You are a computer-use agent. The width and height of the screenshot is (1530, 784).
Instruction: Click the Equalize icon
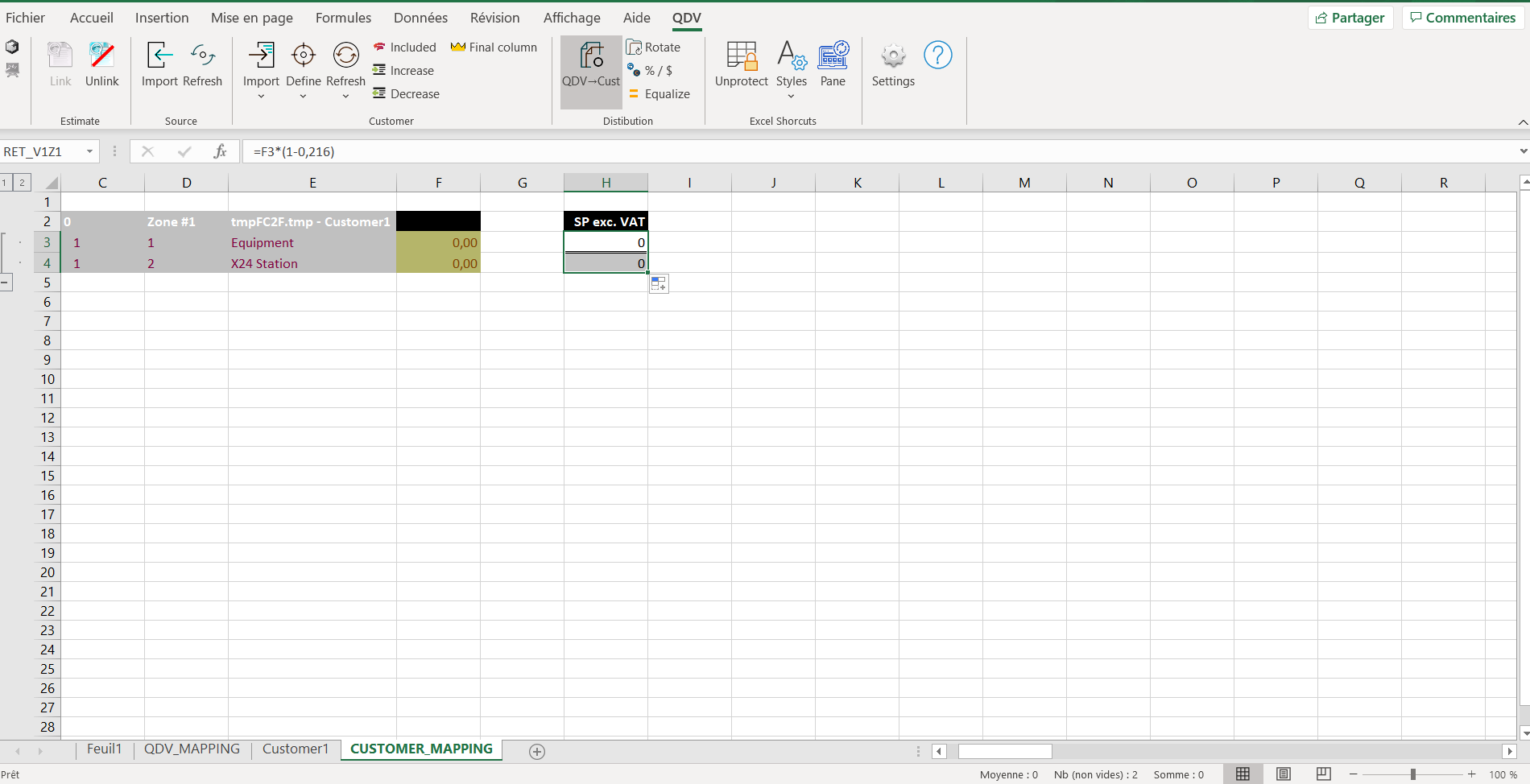pos(635,94)
